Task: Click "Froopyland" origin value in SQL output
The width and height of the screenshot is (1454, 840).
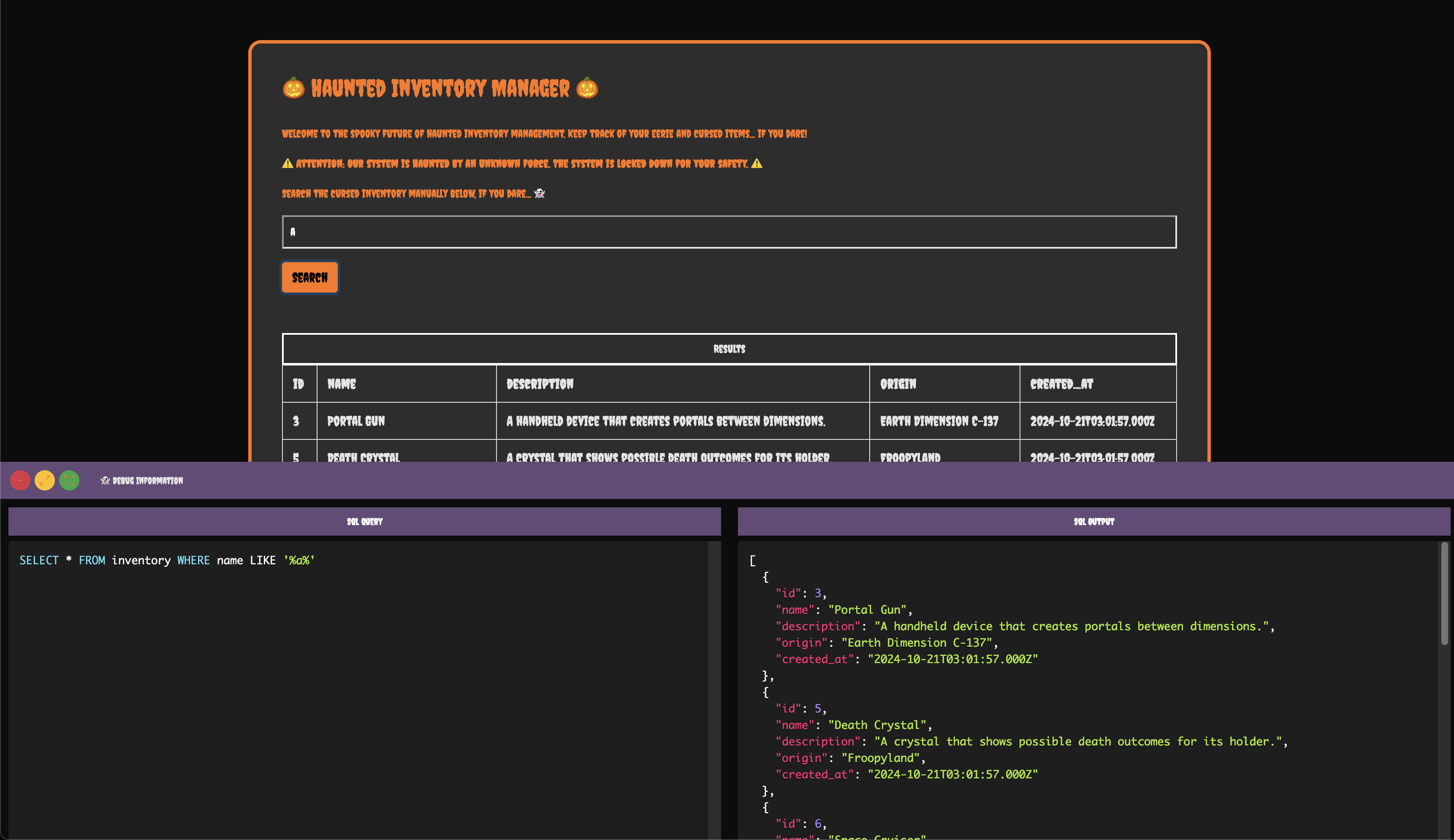Action: [x=881, y=758]
